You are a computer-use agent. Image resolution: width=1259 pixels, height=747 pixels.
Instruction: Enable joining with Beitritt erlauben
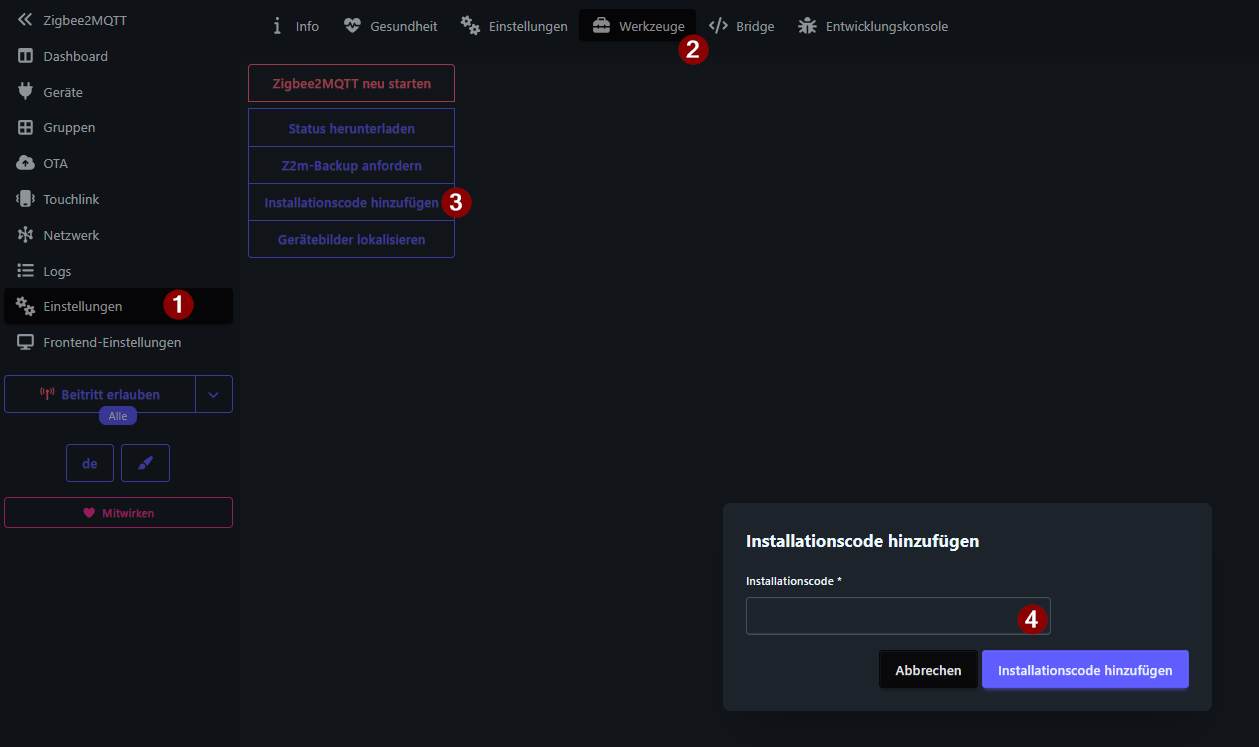point(100,394)
